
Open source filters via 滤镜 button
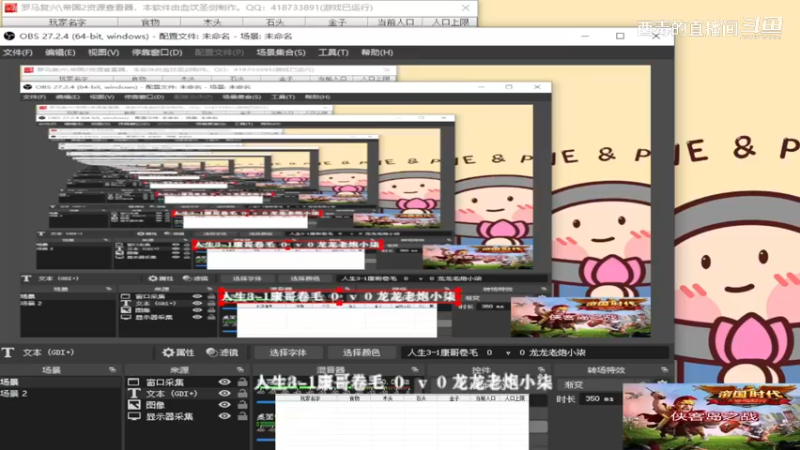222,353
